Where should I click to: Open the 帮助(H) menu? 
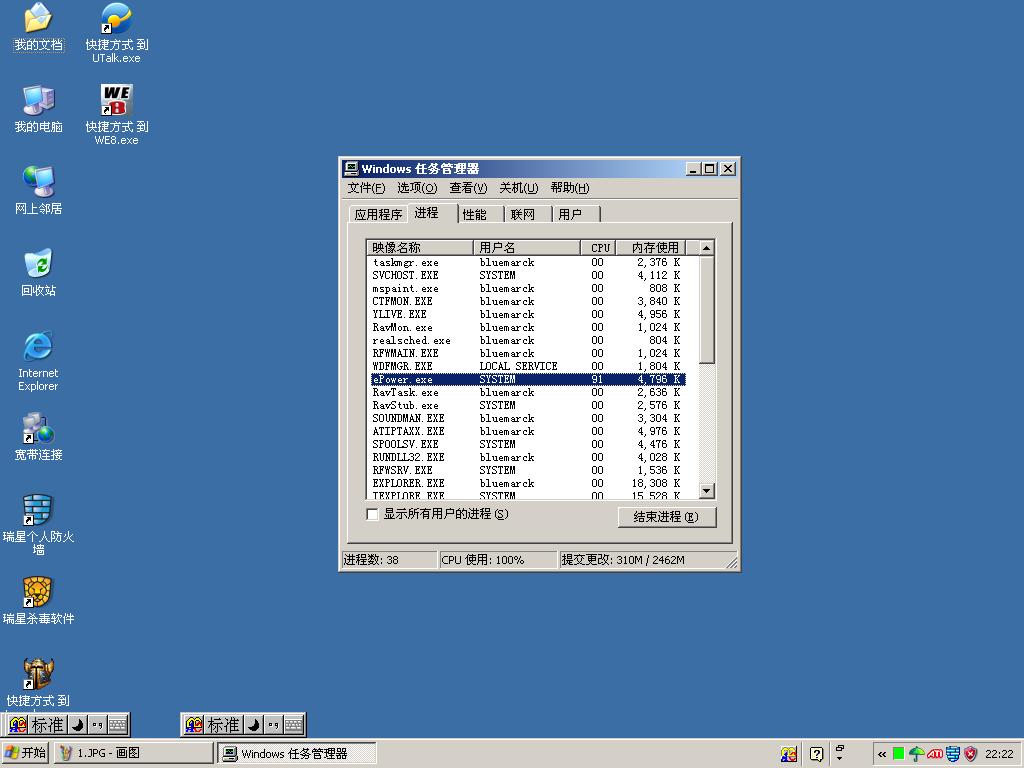point(569,188)
